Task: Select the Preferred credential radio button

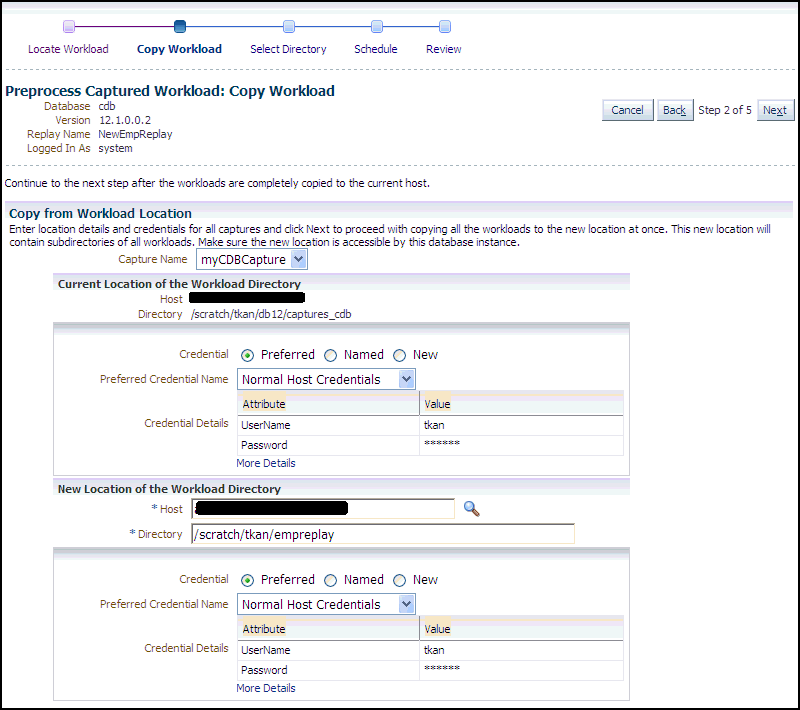Action: click(248, 353)
